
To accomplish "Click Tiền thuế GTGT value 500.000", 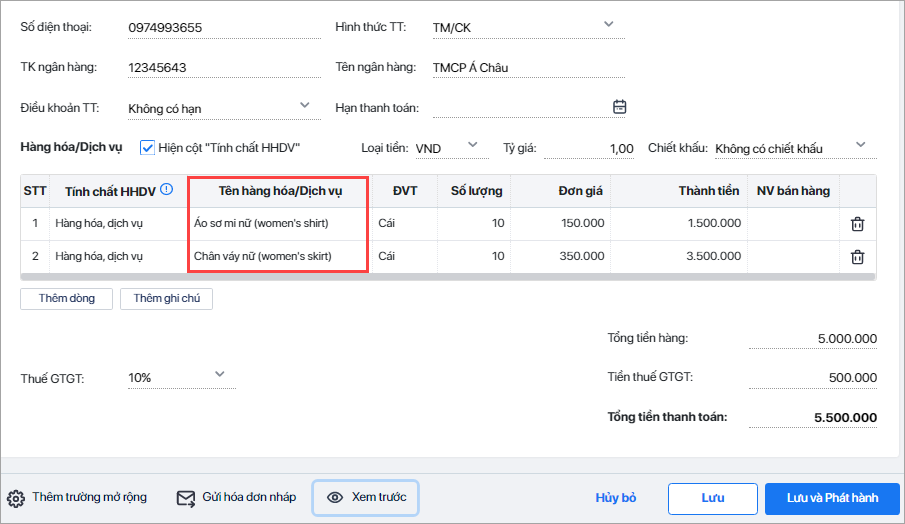I will tap(813, 378).
